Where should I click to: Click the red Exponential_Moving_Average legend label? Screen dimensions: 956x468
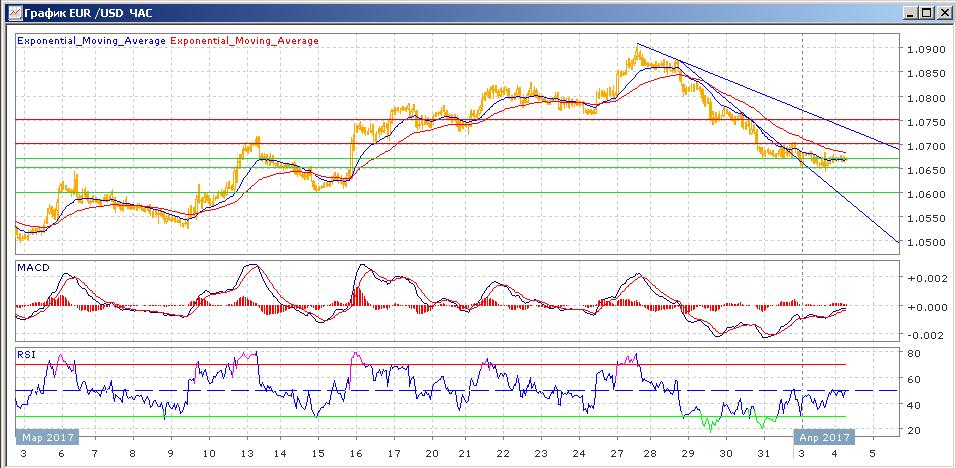coord(244,41)
